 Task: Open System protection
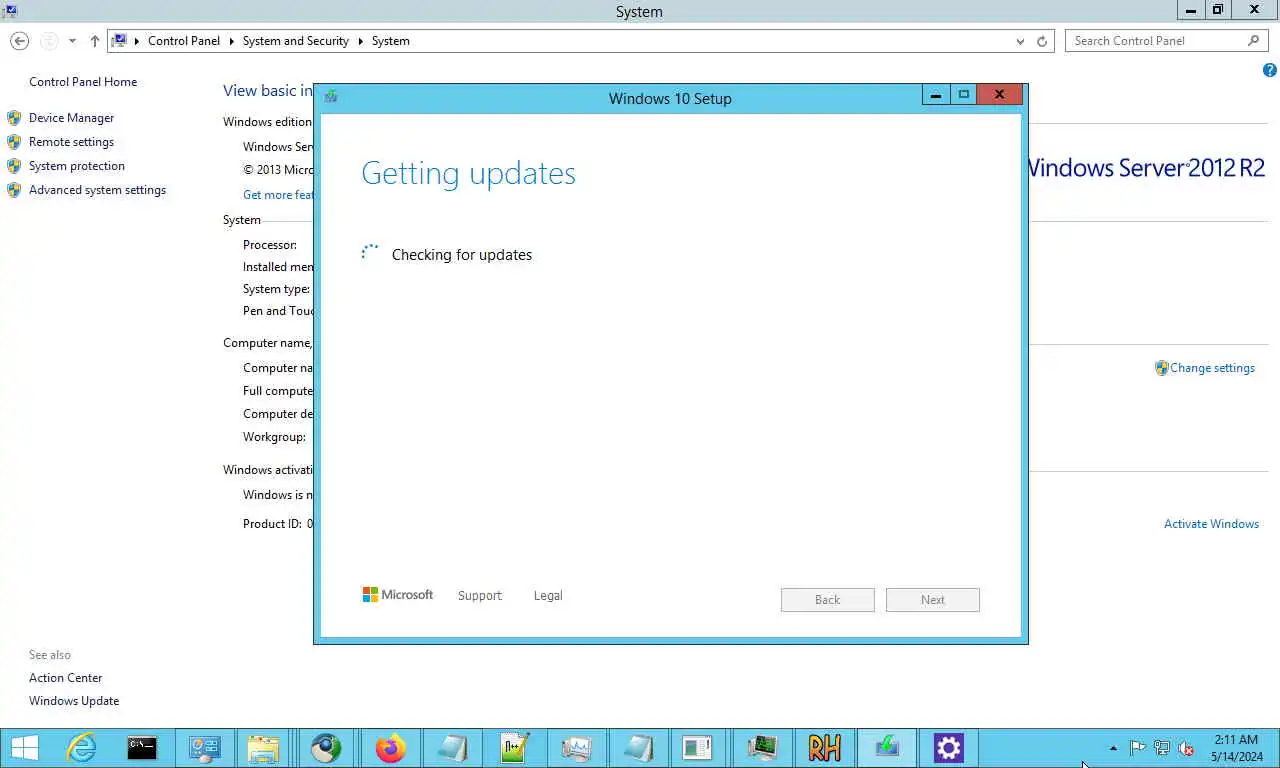pyautogui.click(x=77, y=166)
